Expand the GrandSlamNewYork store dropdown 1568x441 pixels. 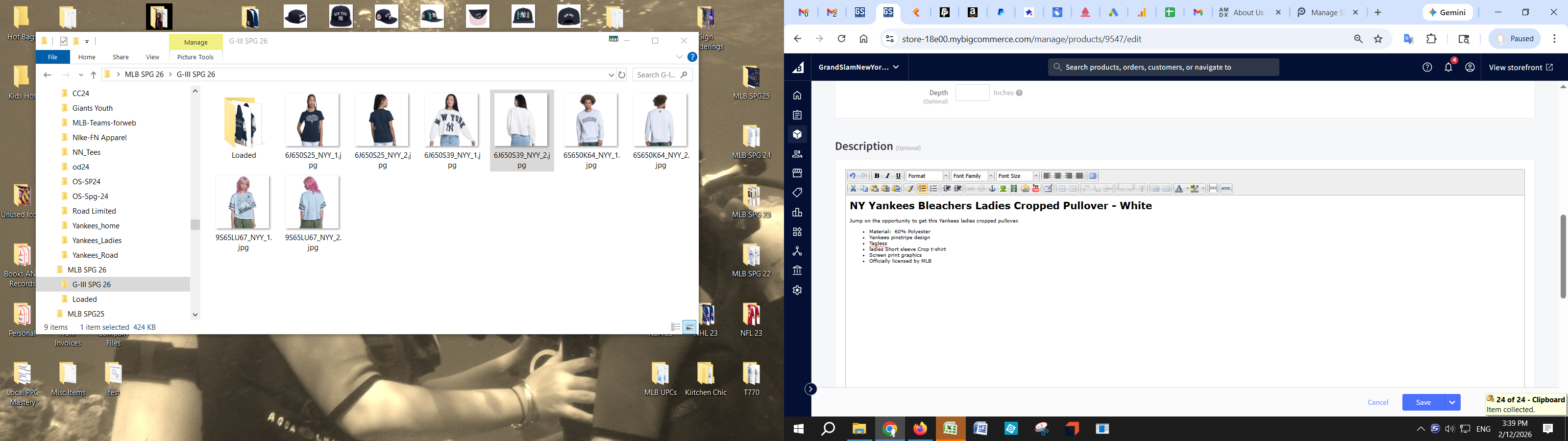(859, 68)
